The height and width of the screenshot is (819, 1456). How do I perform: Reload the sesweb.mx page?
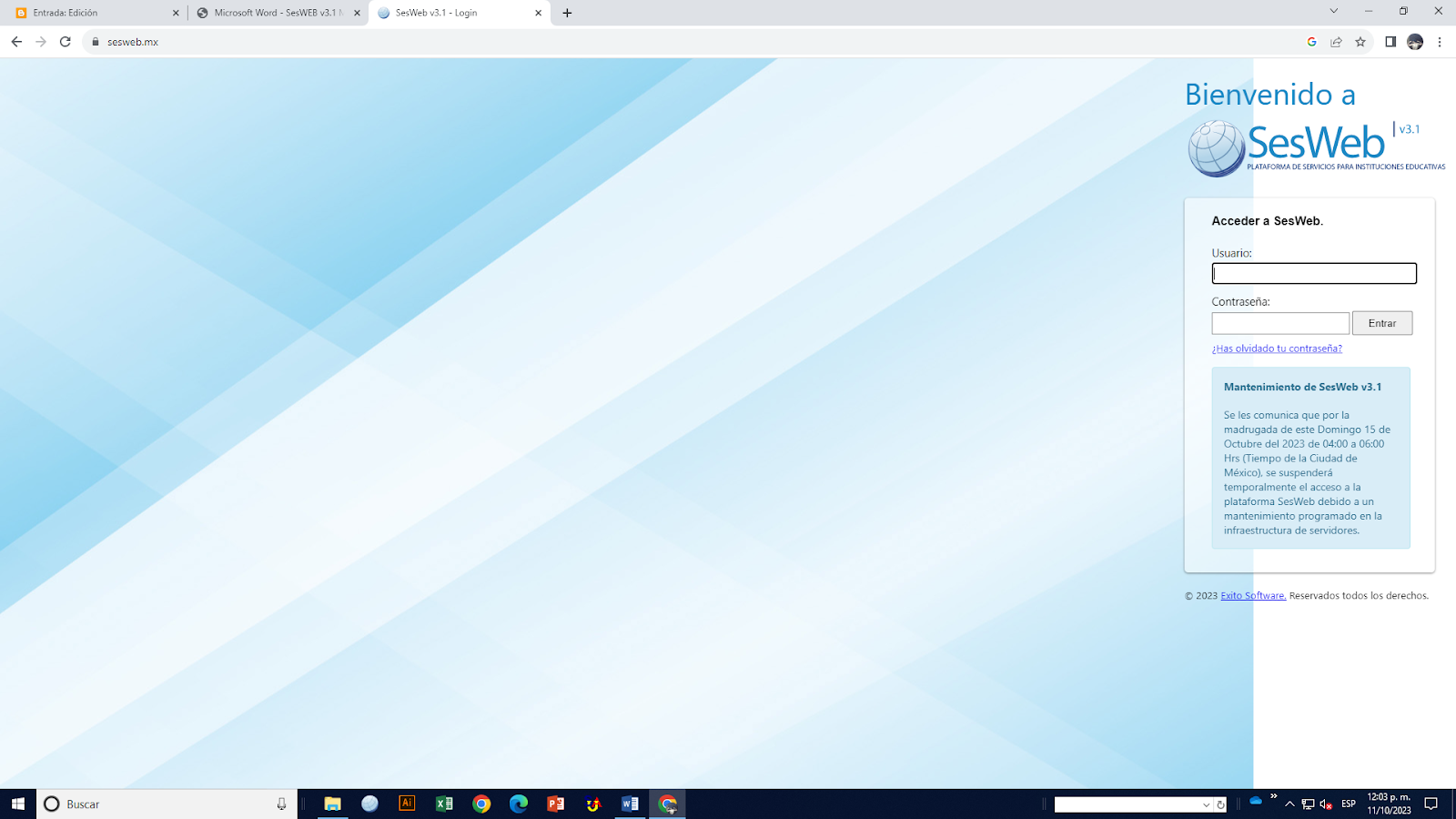pyautogui.click(x=66, y=42)
